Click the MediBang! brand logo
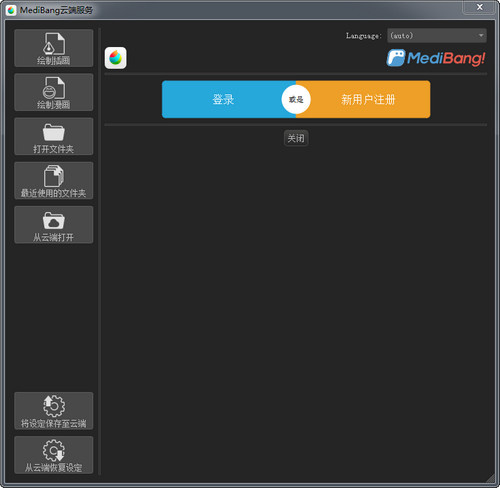 [x=436, y=58]
